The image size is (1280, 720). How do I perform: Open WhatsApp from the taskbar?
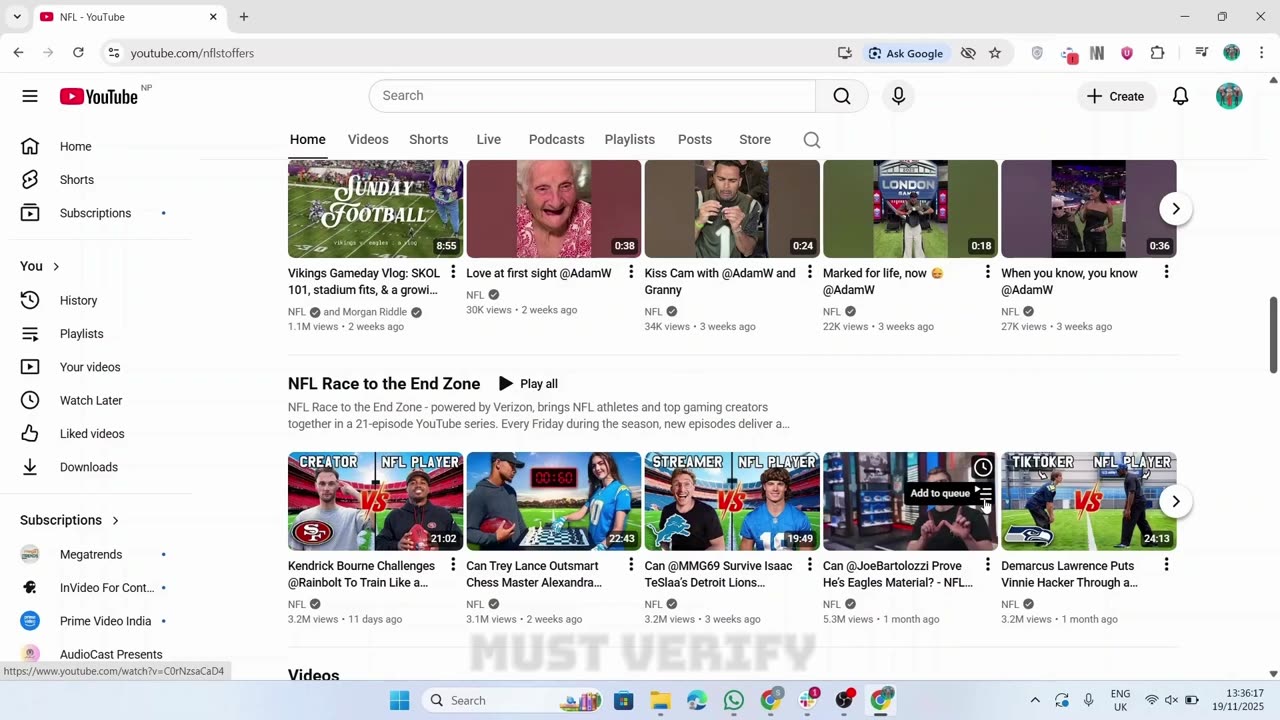point(734,700)
